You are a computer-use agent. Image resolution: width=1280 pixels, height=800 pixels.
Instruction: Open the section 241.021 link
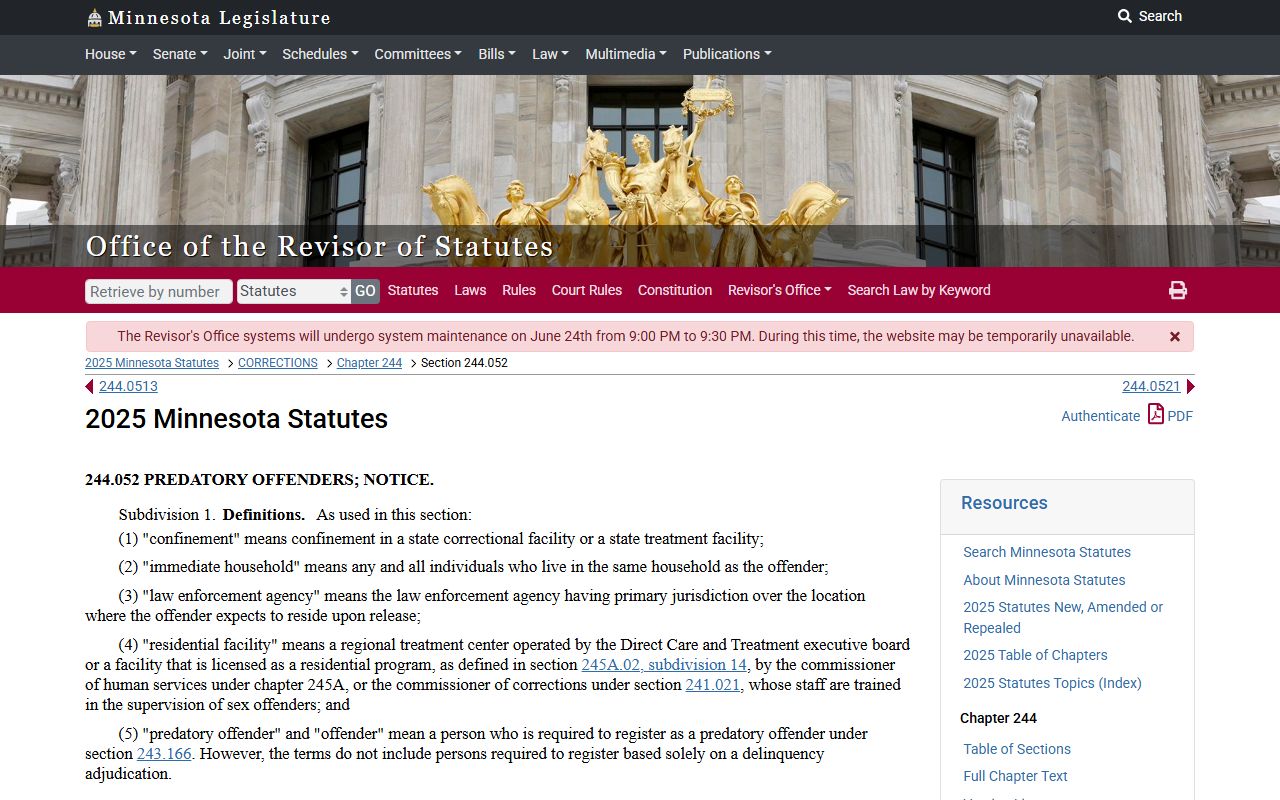tap(712, 685)
